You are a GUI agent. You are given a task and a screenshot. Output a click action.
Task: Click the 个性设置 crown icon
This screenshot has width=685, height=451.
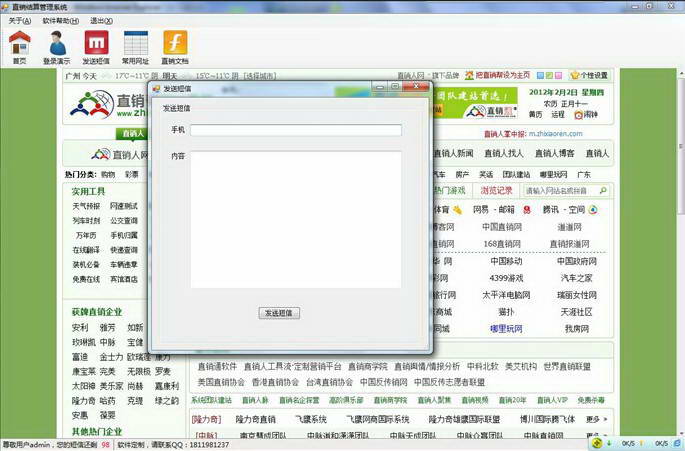click(x=574, y=75)
